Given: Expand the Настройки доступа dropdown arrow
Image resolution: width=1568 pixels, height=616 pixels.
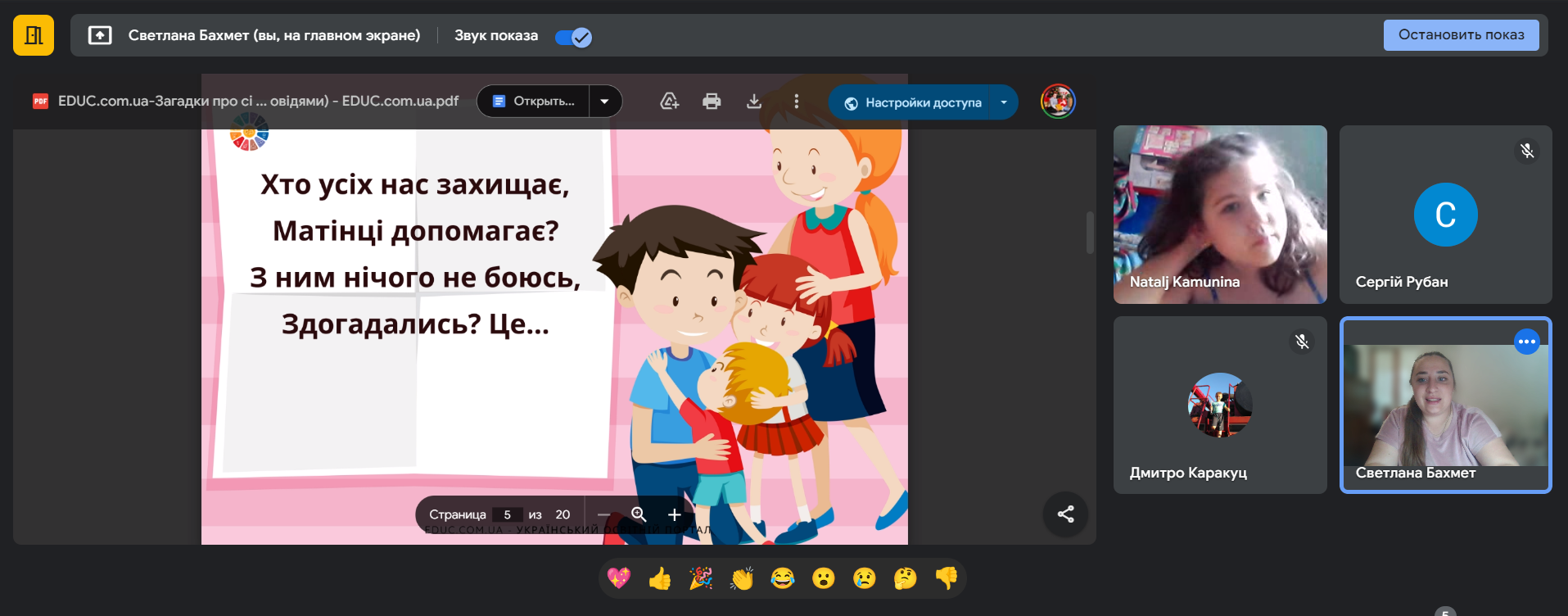Looking at the screenshot, I should click(1004, 102).
